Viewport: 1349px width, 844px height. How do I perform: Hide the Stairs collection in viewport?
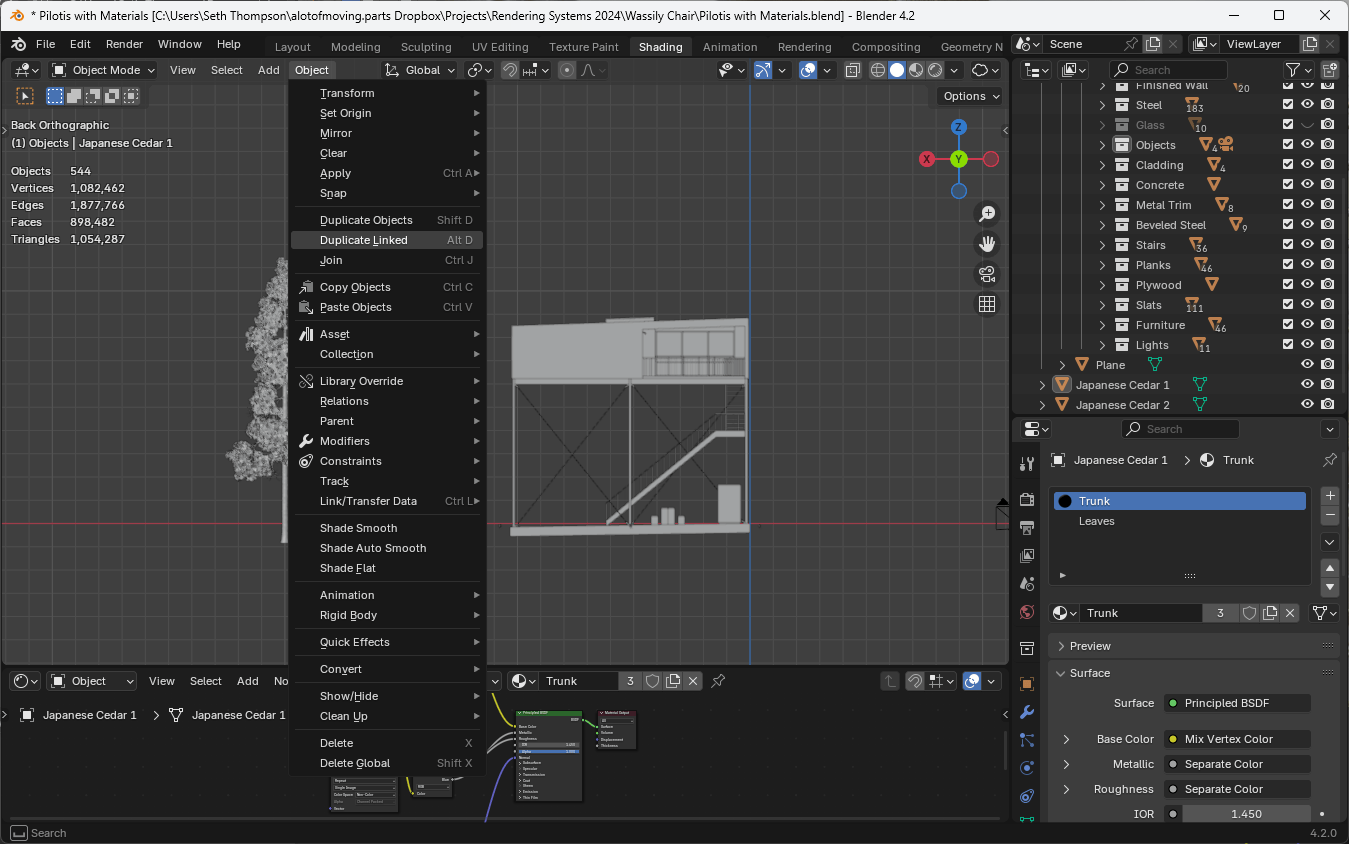[1307, 245]
